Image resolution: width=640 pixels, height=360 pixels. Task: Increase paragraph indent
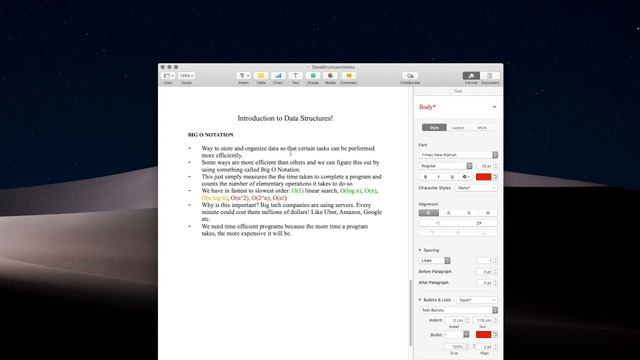pos(478,223)
